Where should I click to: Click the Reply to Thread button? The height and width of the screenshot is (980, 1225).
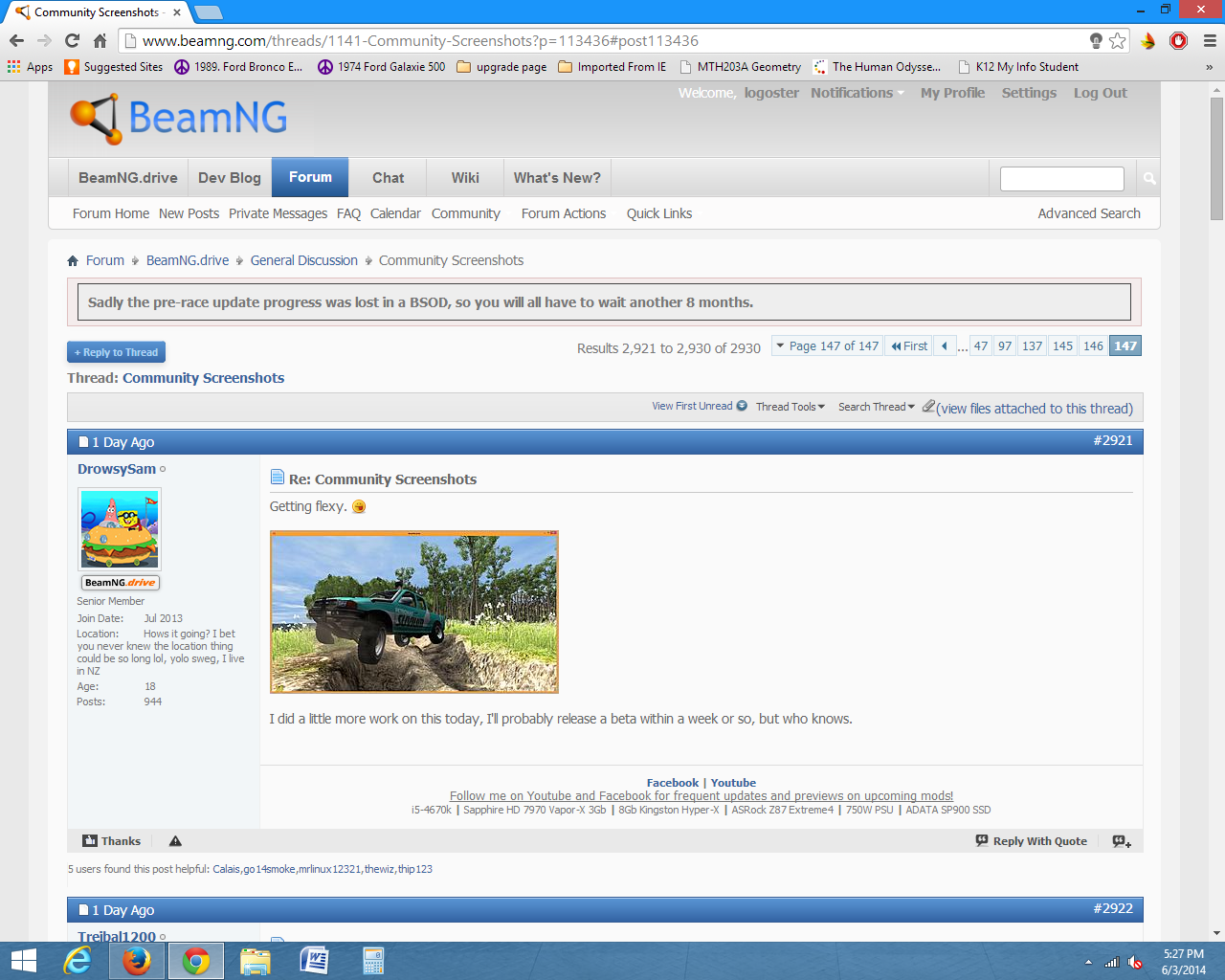[116, 352]
